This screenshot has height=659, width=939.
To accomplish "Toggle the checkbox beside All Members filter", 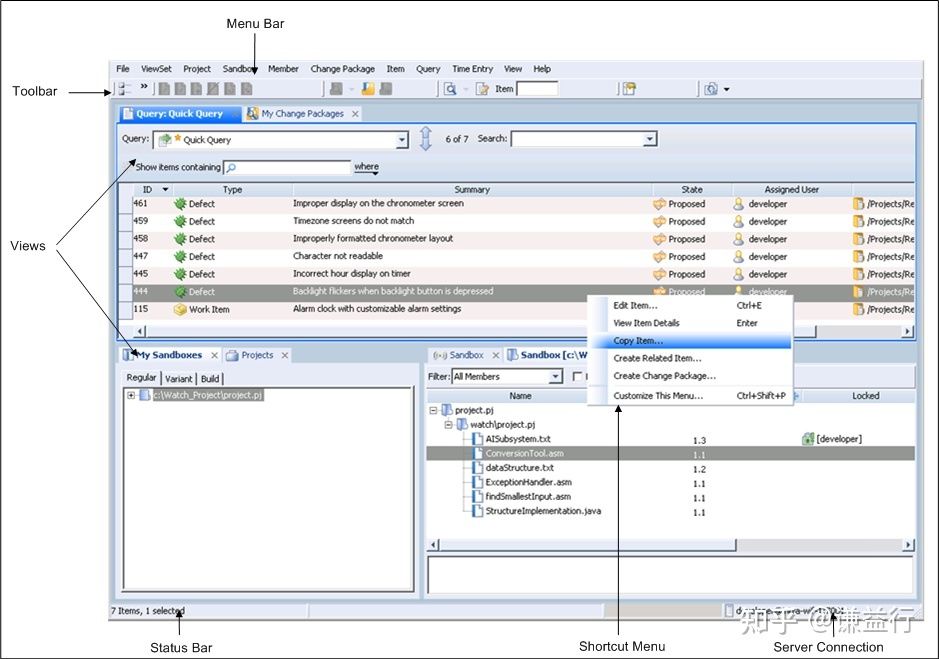I will tap(577, 377).
